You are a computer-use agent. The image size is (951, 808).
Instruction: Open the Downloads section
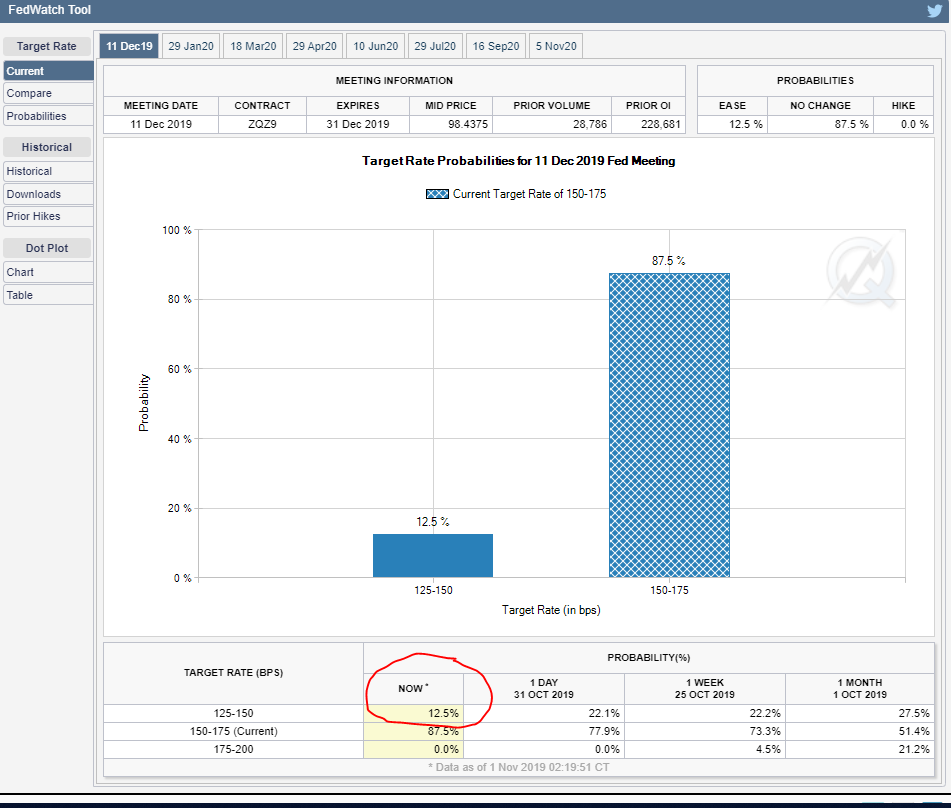[48, 194]
